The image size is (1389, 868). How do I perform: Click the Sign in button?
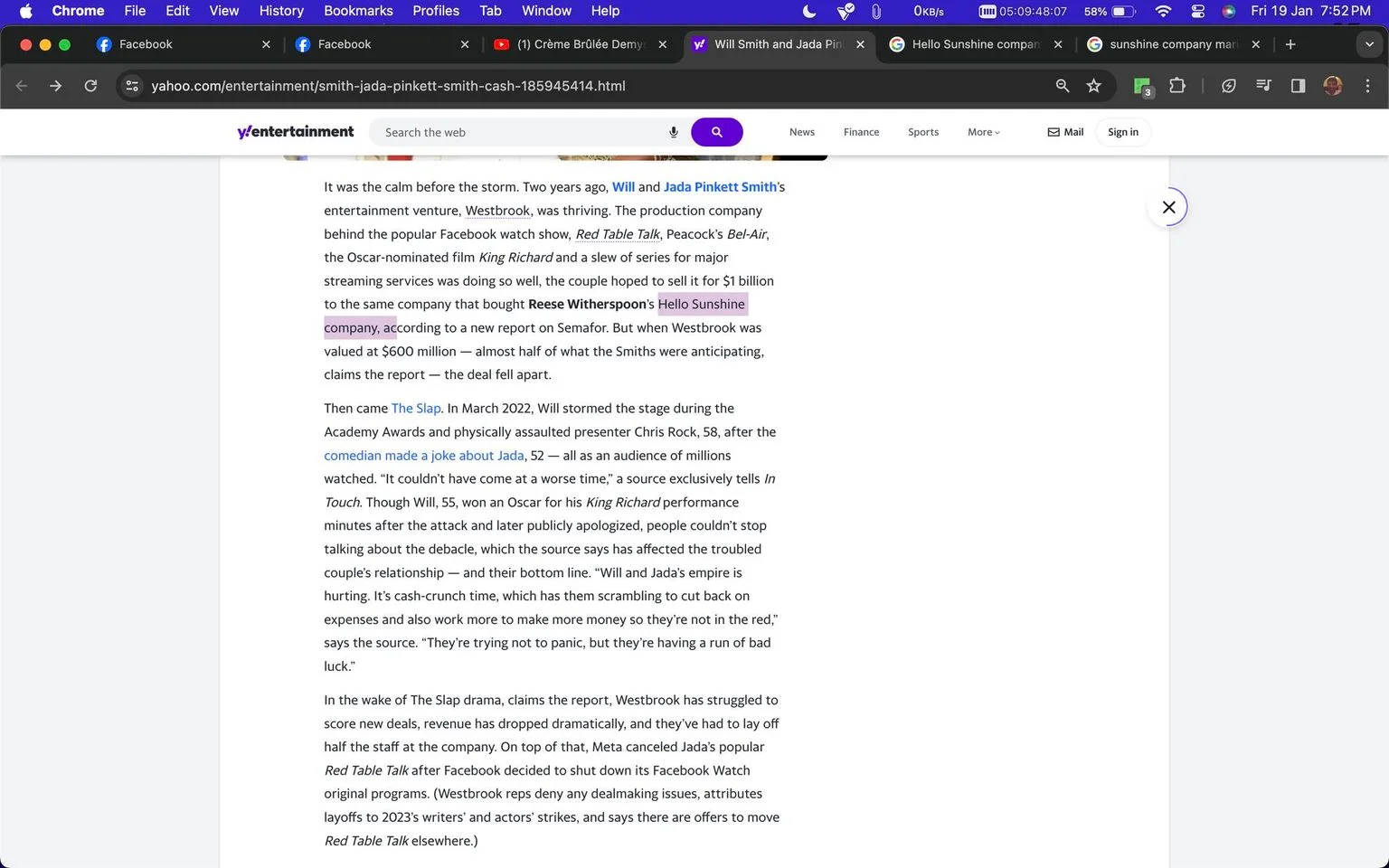tap(1123, 132)
